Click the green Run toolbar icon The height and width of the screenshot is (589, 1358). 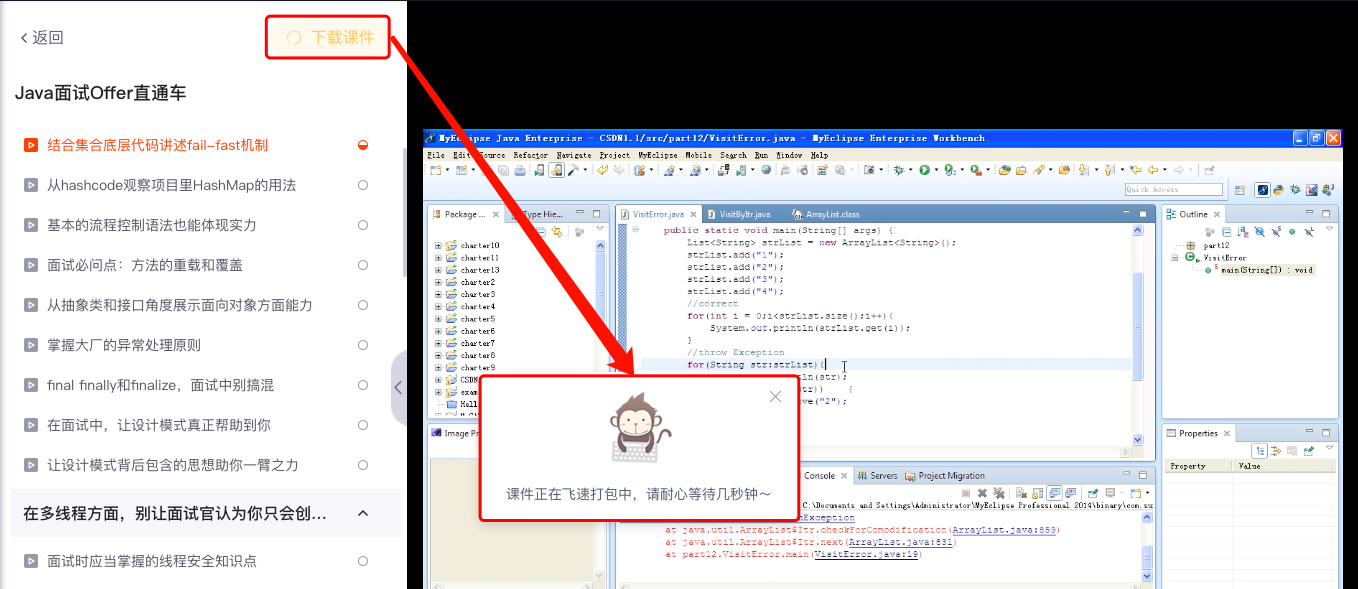pos(924,170)
